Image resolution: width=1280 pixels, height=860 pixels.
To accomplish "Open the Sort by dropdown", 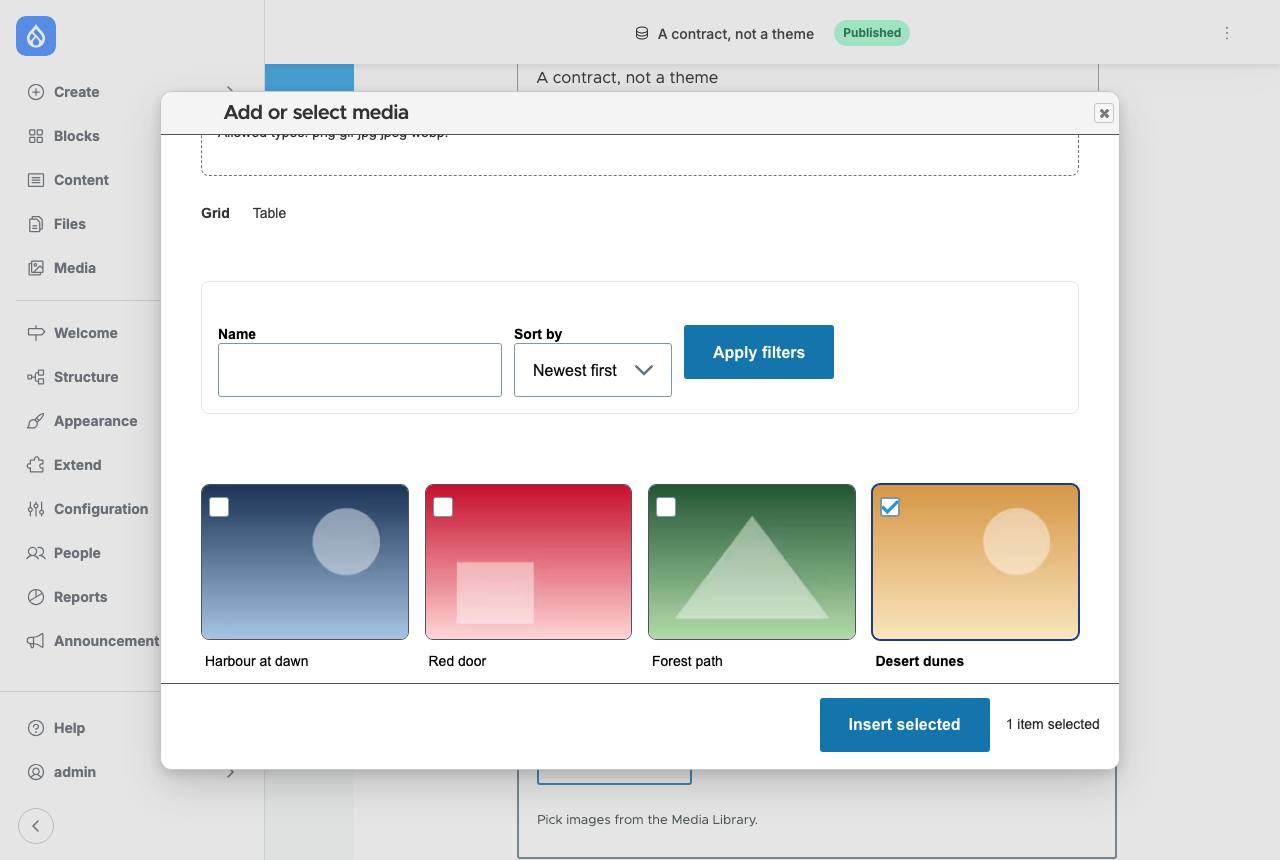I will pos(593,370).
